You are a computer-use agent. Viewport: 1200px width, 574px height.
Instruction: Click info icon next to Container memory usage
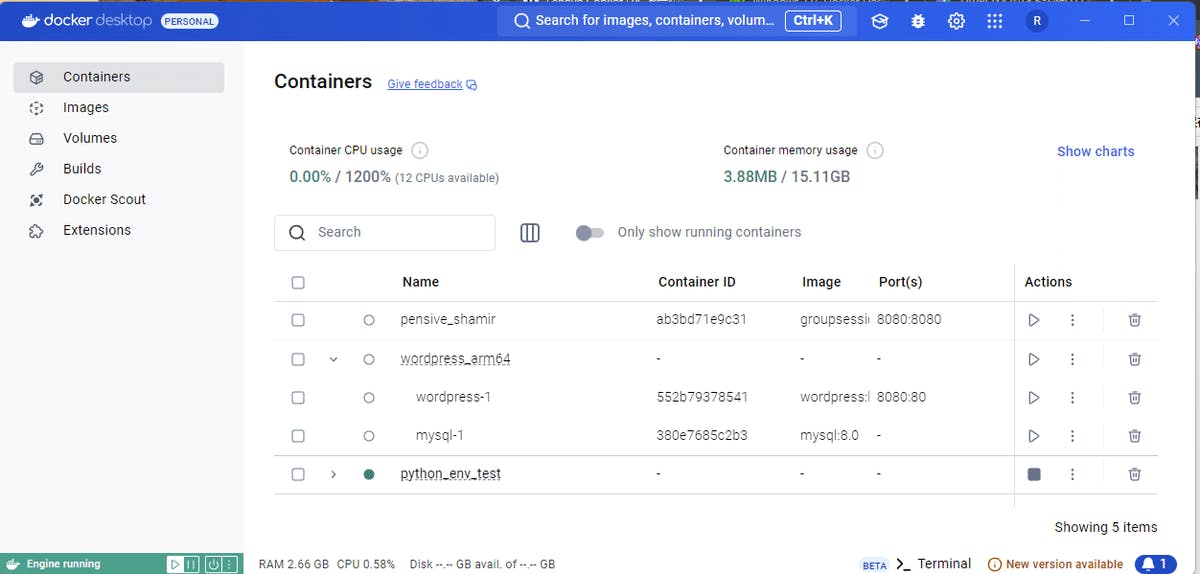click(875, 150)
